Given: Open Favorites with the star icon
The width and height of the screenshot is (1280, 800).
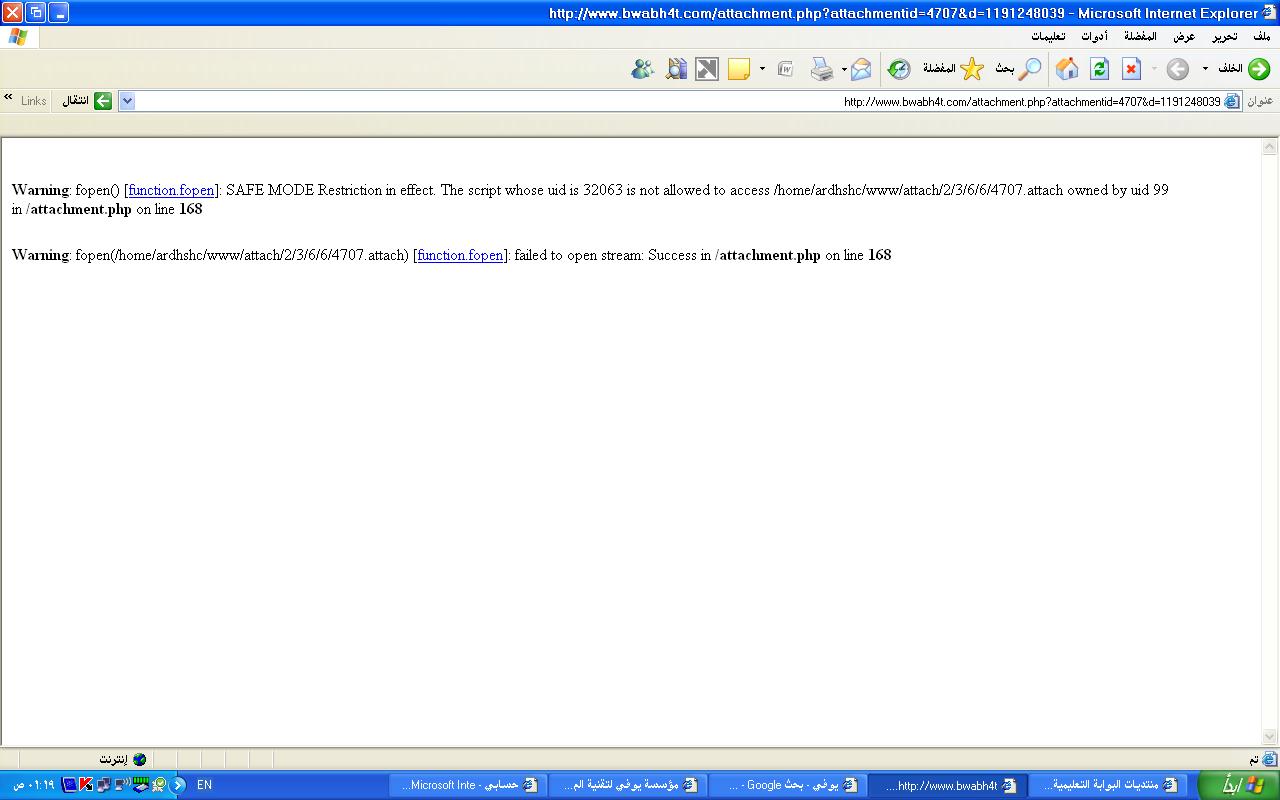Looking at the screenshot, I should click(971, 69).
